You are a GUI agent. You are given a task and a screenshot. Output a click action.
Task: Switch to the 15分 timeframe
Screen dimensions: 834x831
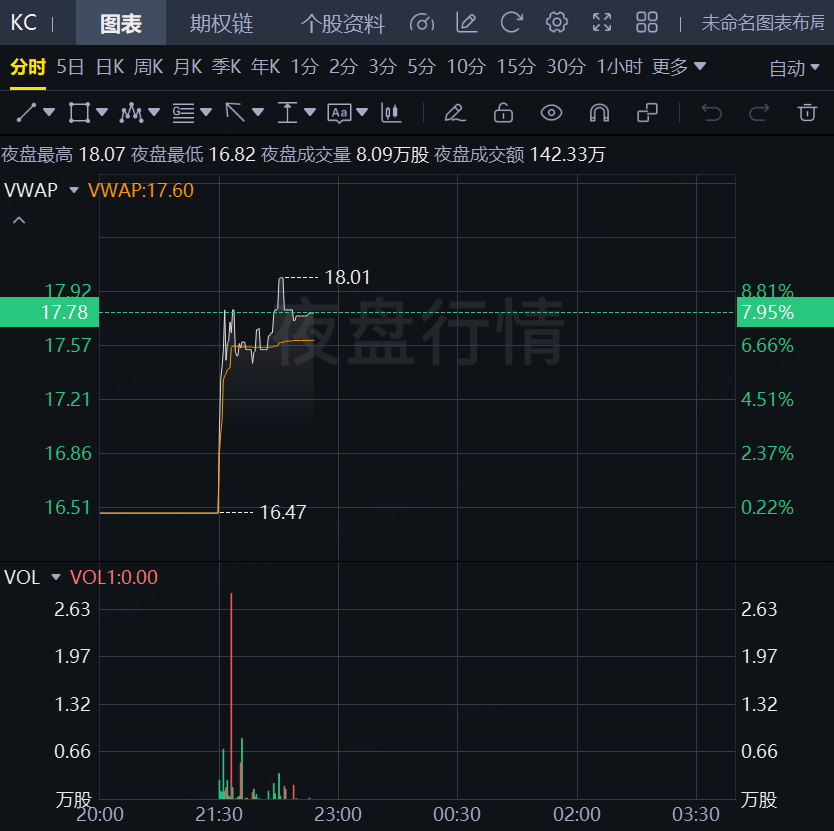coord(516,67)
